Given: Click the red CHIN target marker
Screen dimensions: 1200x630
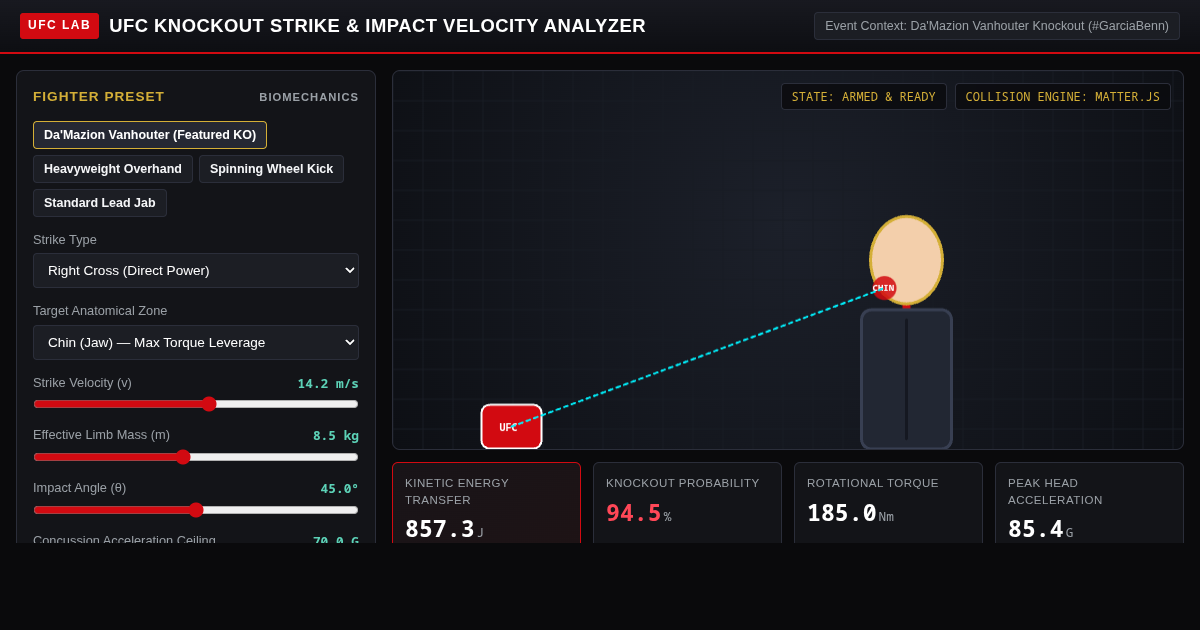Looking at the screenshot, I should click(x=884, y=288).
